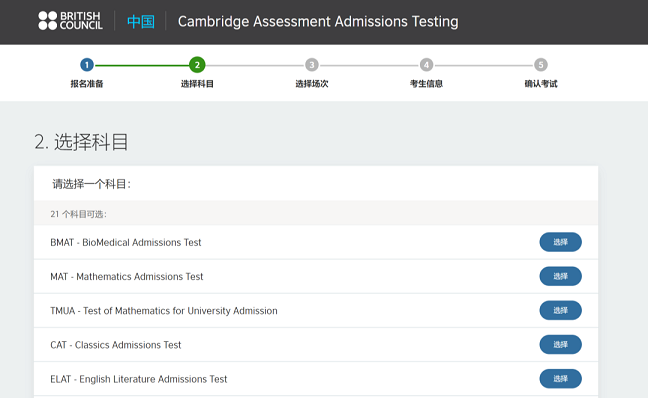Click step 5 circle 确认考试
Image resolution: width=648 pixels, height=398 pixels.
(x=541, y=65)
